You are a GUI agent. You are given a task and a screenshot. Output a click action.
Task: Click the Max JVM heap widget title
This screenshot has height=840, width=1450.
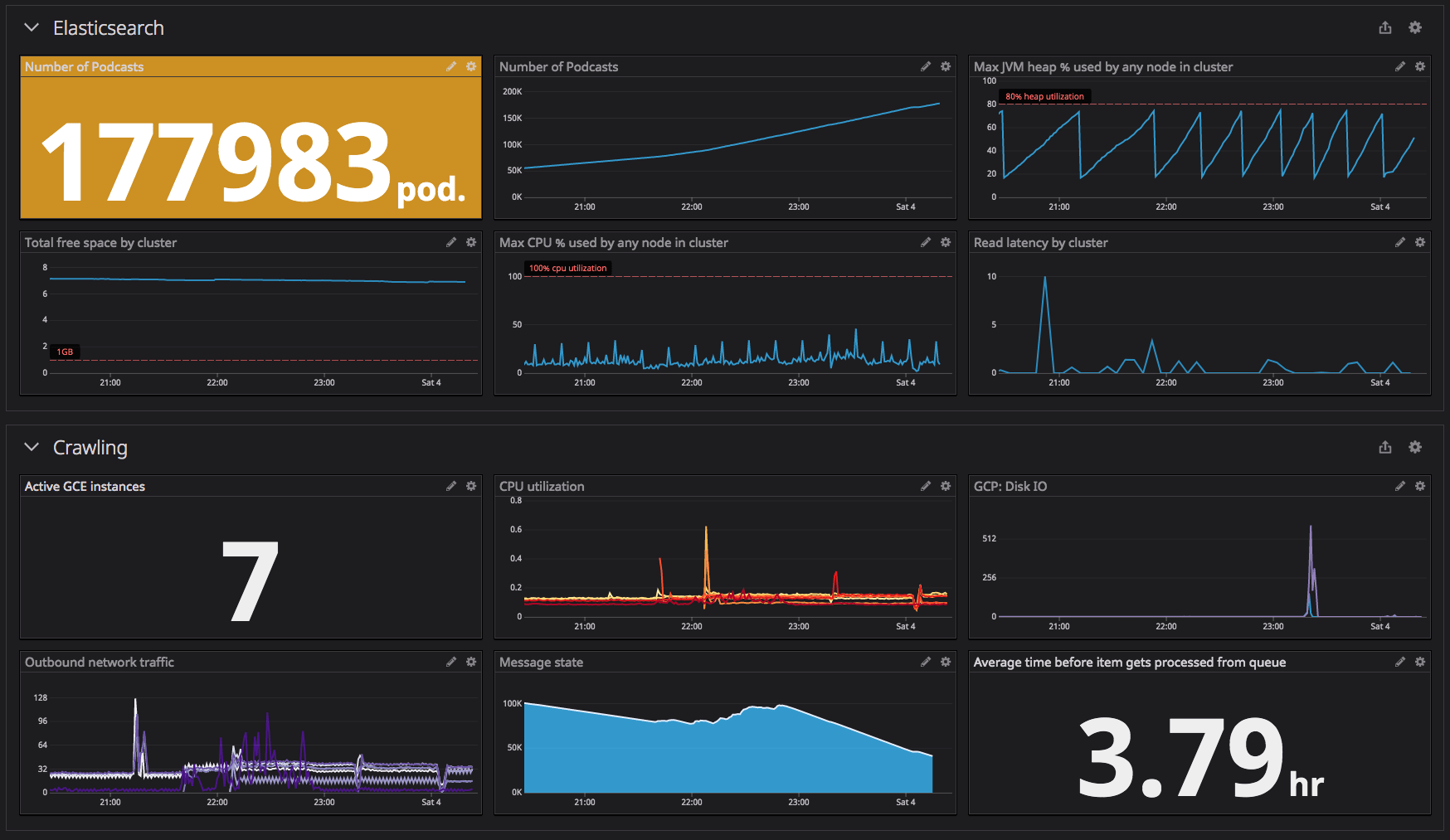(x=1103, y=66)
